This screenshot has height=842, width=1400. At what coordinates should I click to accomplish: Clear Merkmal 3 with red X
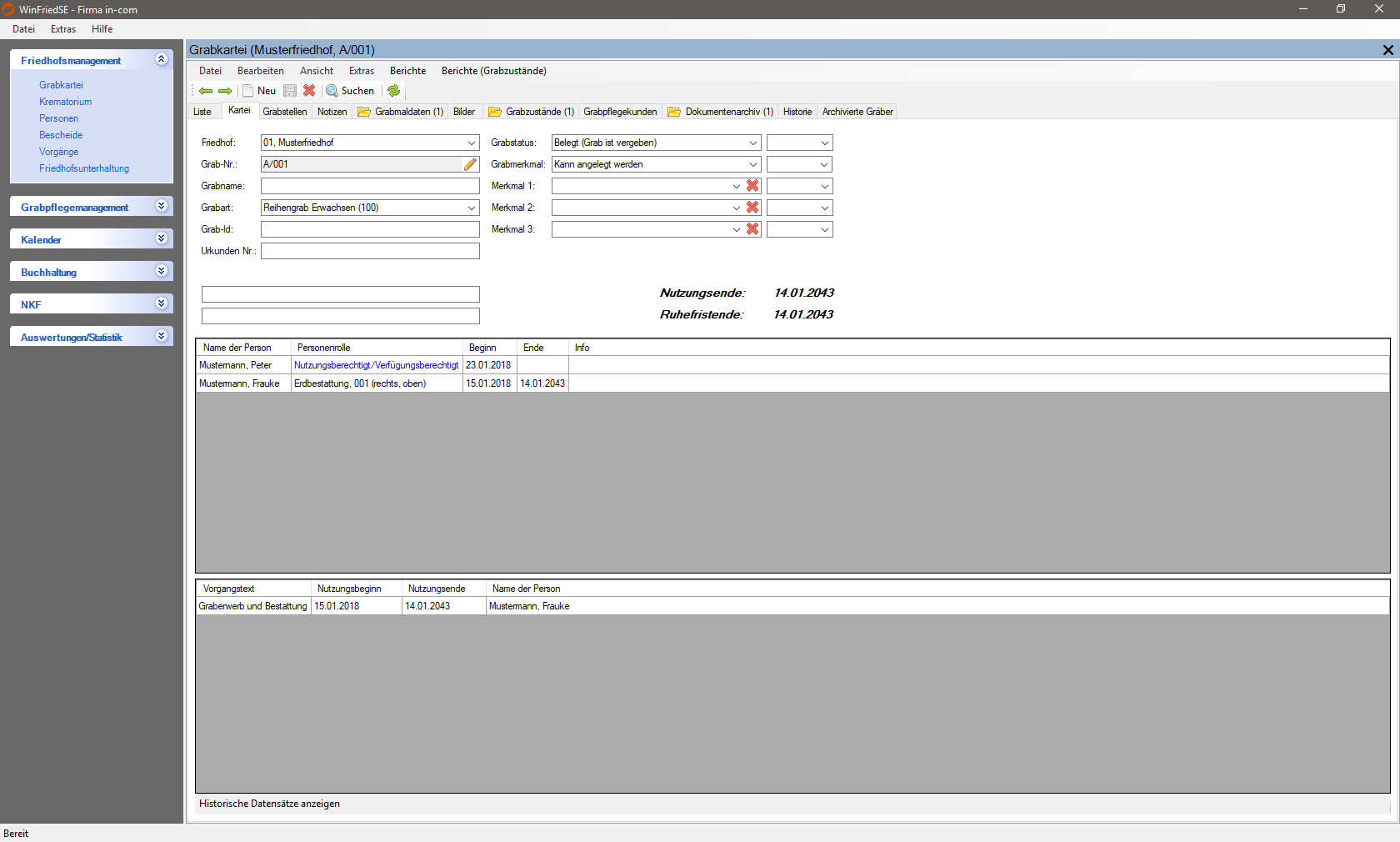(752, 229)
